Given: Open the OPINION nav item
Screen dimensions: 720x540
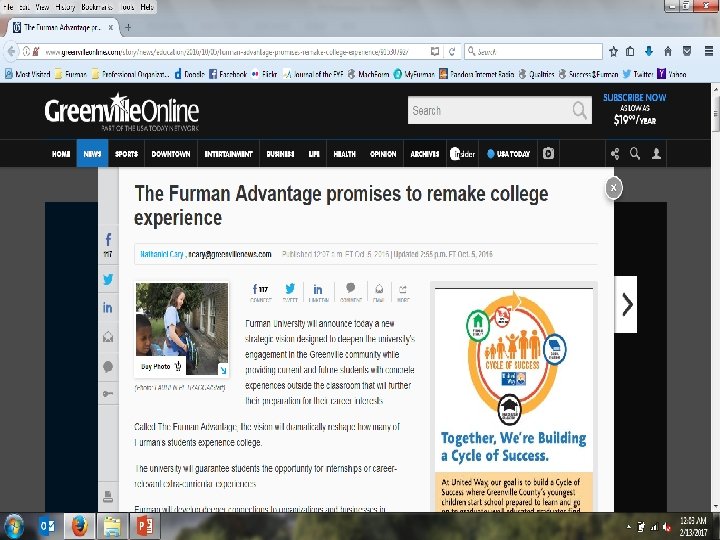Looking at the screenshot, I should (383, 154).
